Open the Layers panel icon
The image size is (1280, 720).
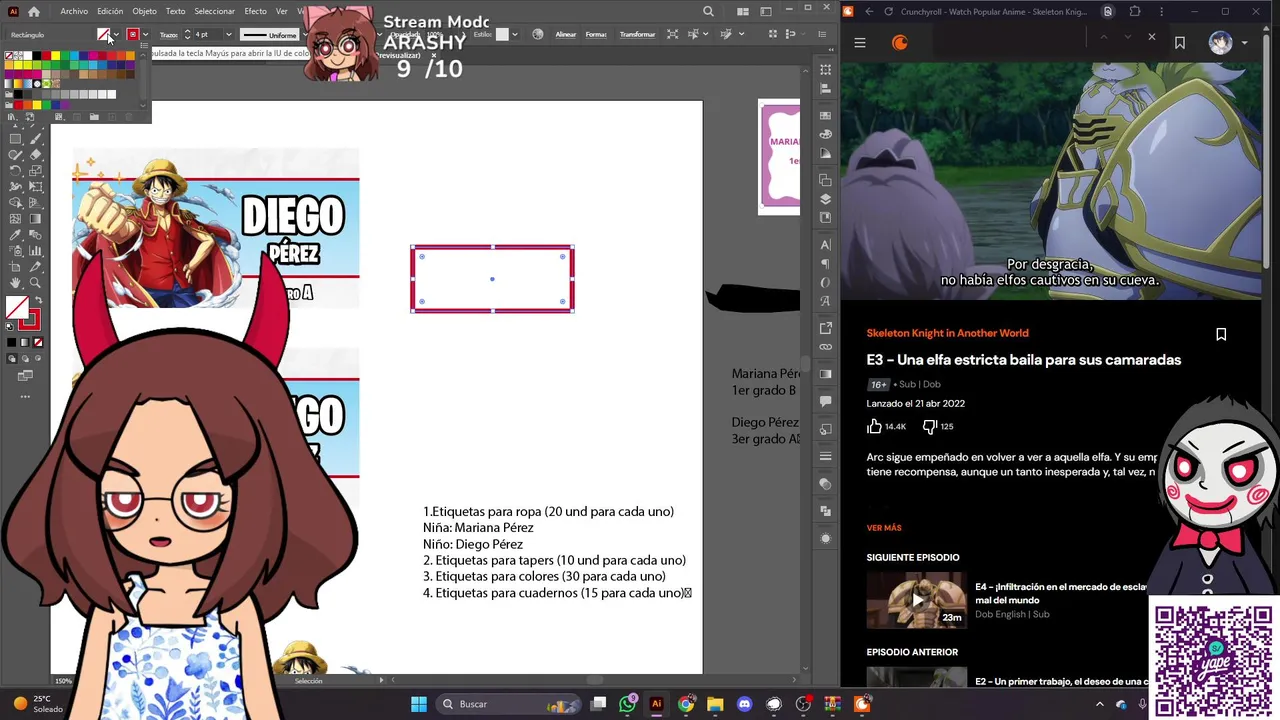click(826, 199)
